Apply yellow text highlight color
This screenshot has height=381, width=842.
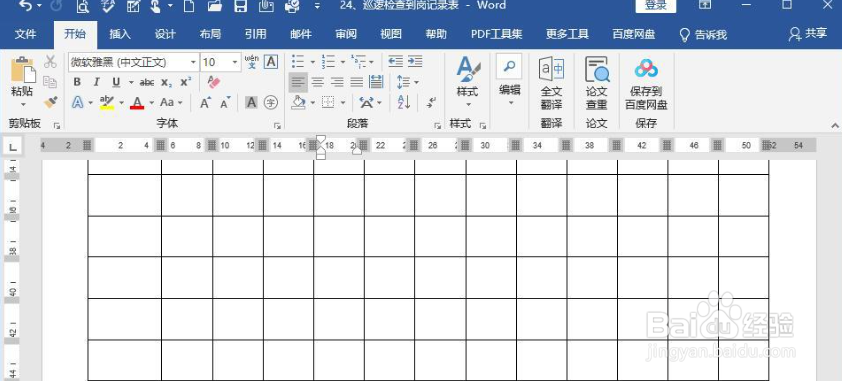107,102
